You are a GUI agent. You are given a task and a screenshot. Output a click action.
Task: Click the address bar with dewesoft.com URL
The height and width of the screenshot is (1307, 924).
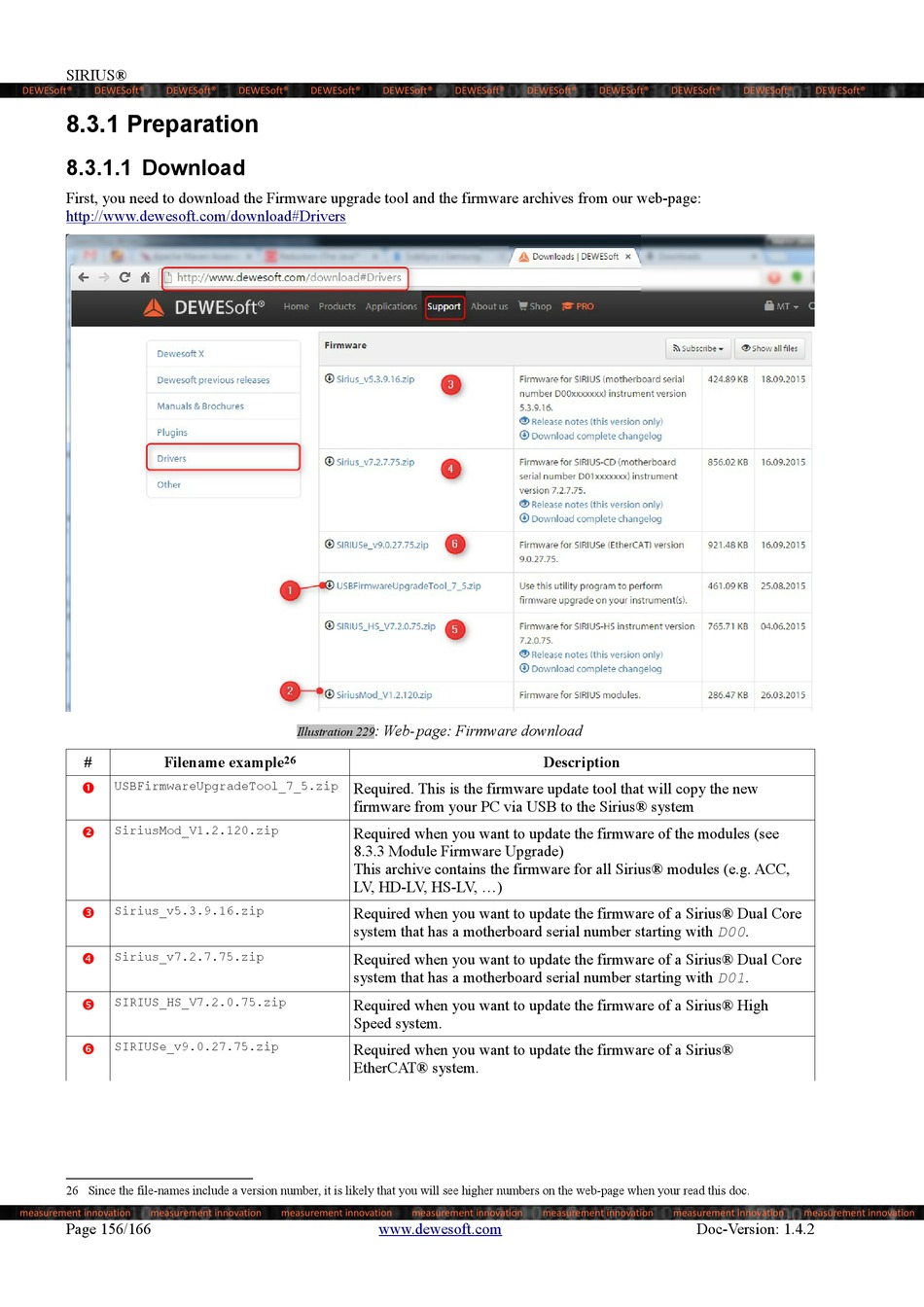point(284,278)
